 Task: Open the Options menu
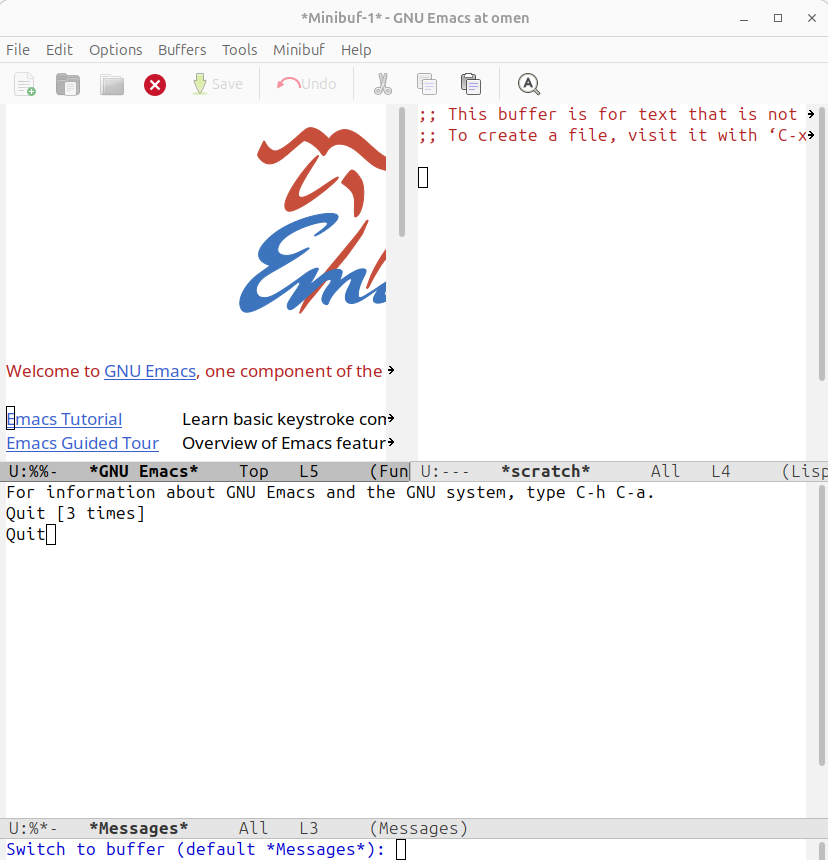(116, 50)
